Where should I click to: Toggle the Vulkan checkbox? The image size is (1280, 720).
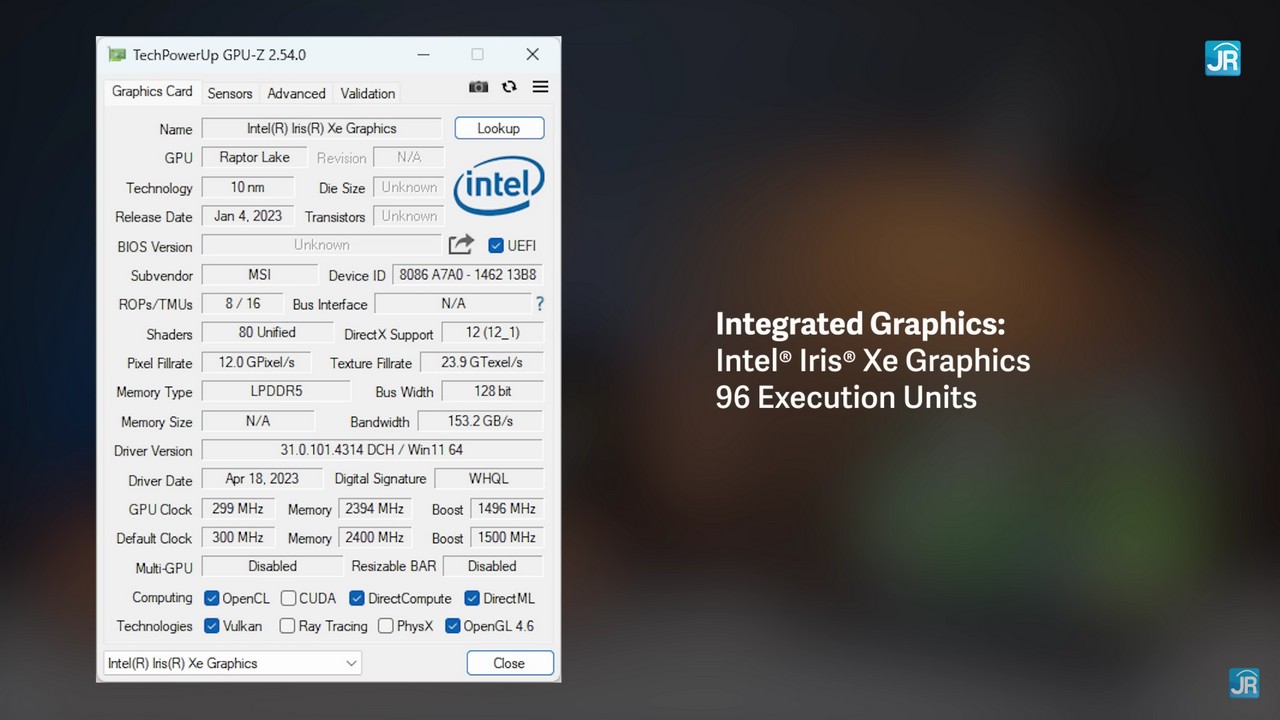pyautogui.click(x=212, y=626)
